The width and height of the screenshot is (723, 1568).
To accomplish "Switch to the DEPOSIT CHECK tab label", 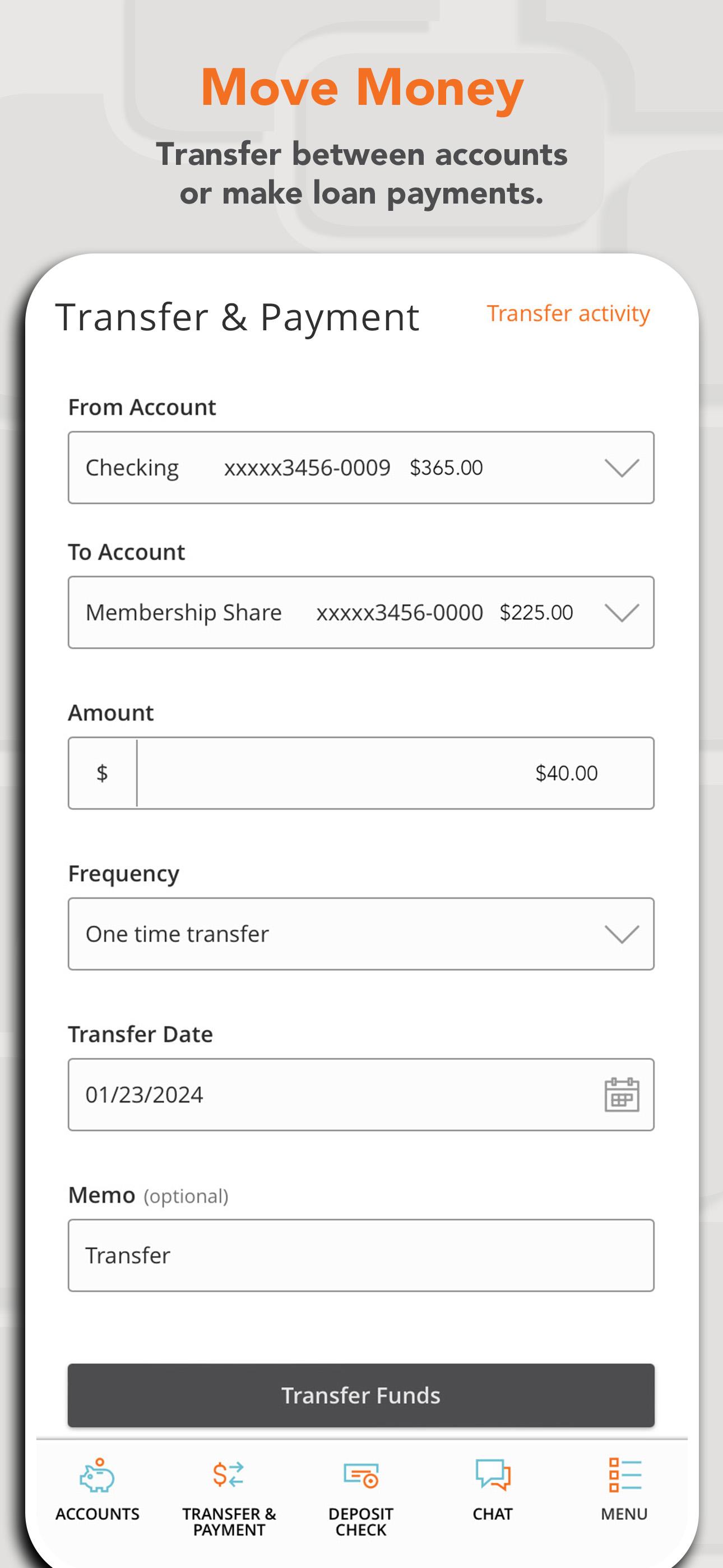I will pyautogui.click(x=361, y=1522).
